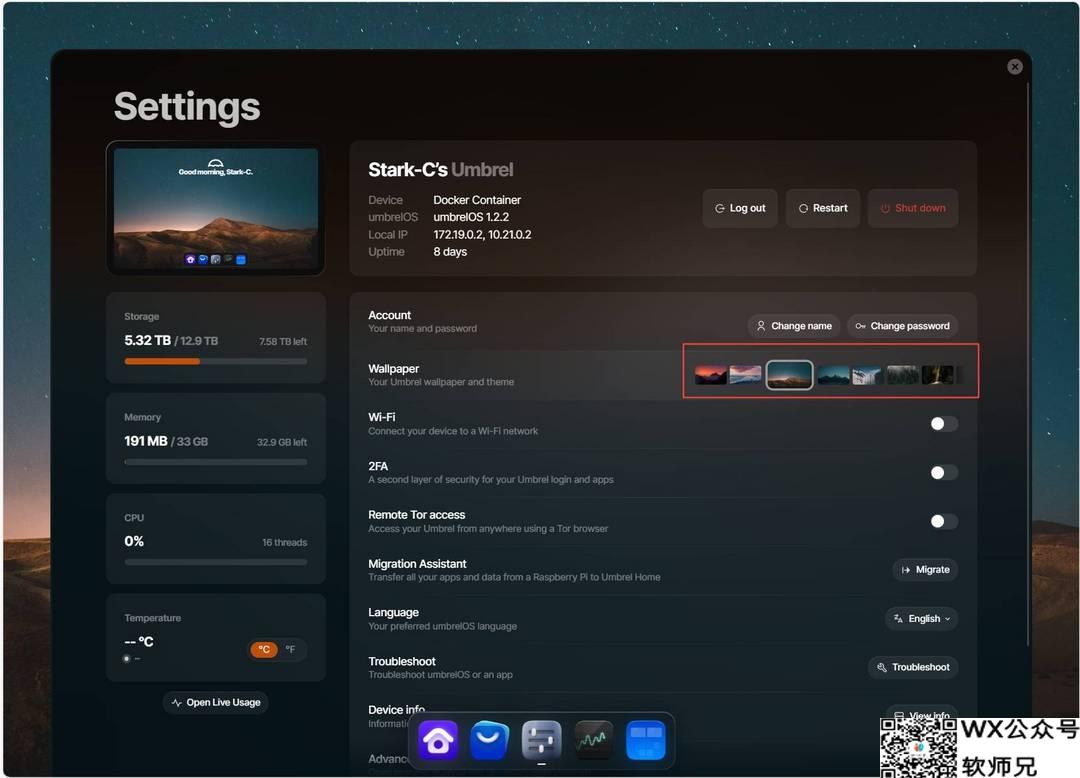Click the 'umbrelOS 1.2.2' version value

[x=471, y=217]
